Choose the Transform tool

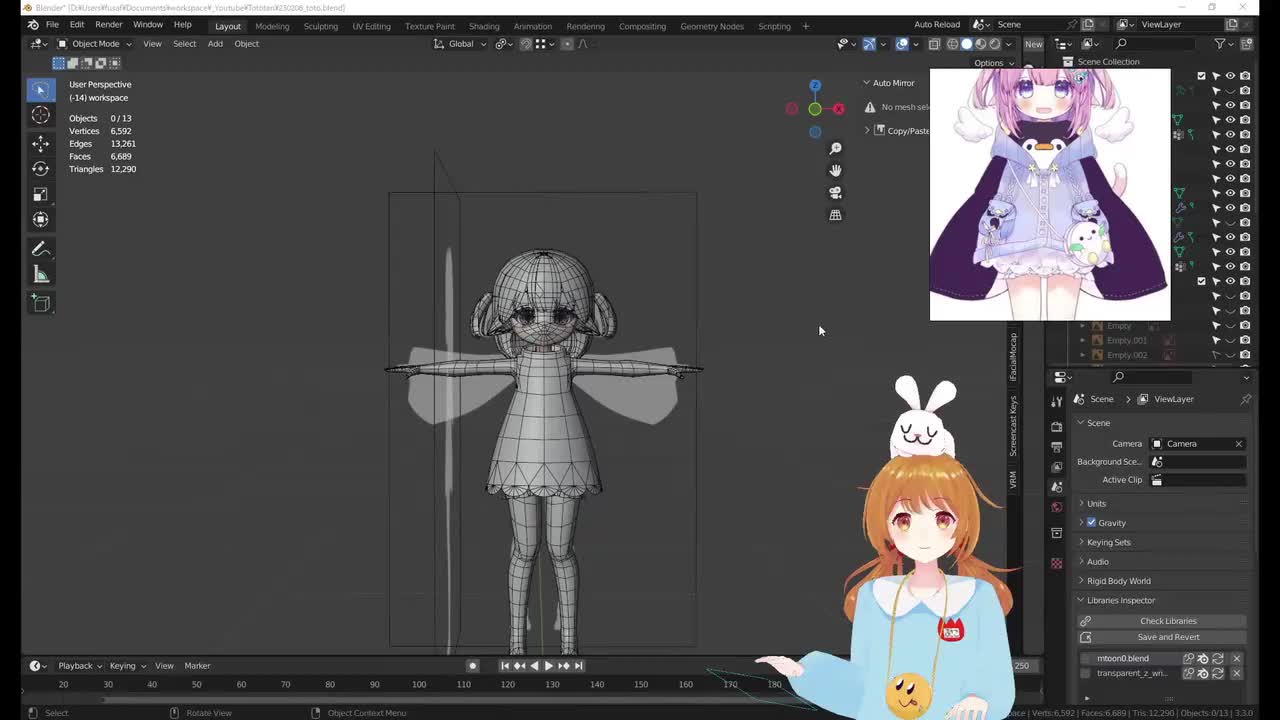click(40, 219)
